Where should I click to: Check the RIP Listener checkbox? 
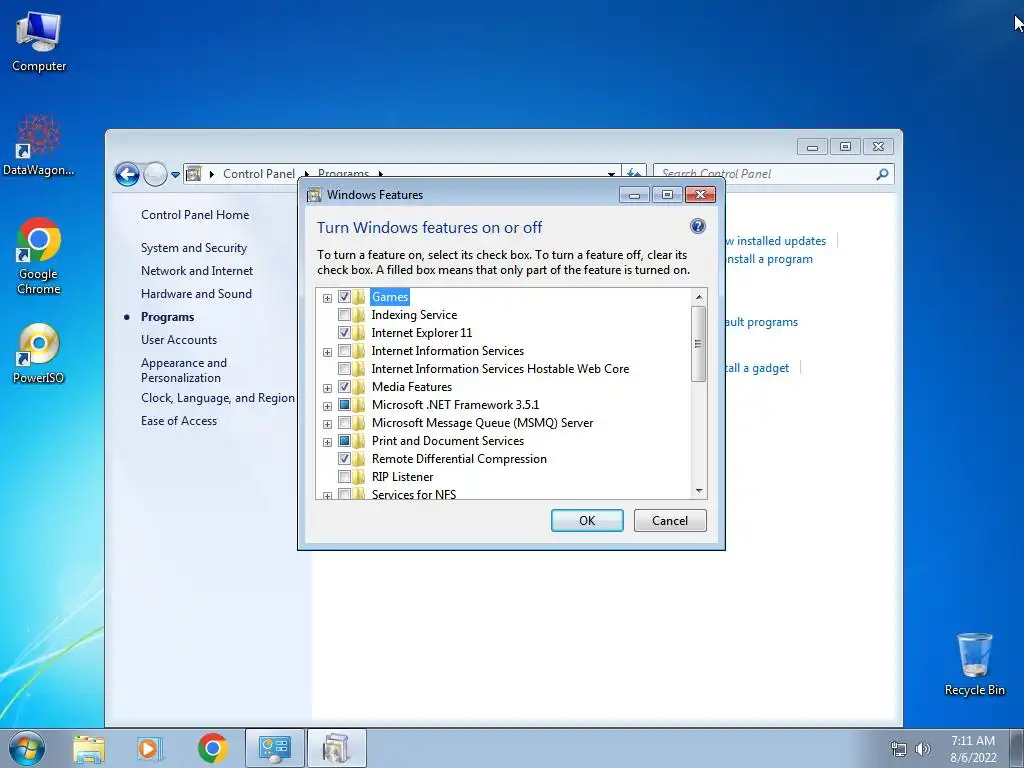(x=344, y=477)
